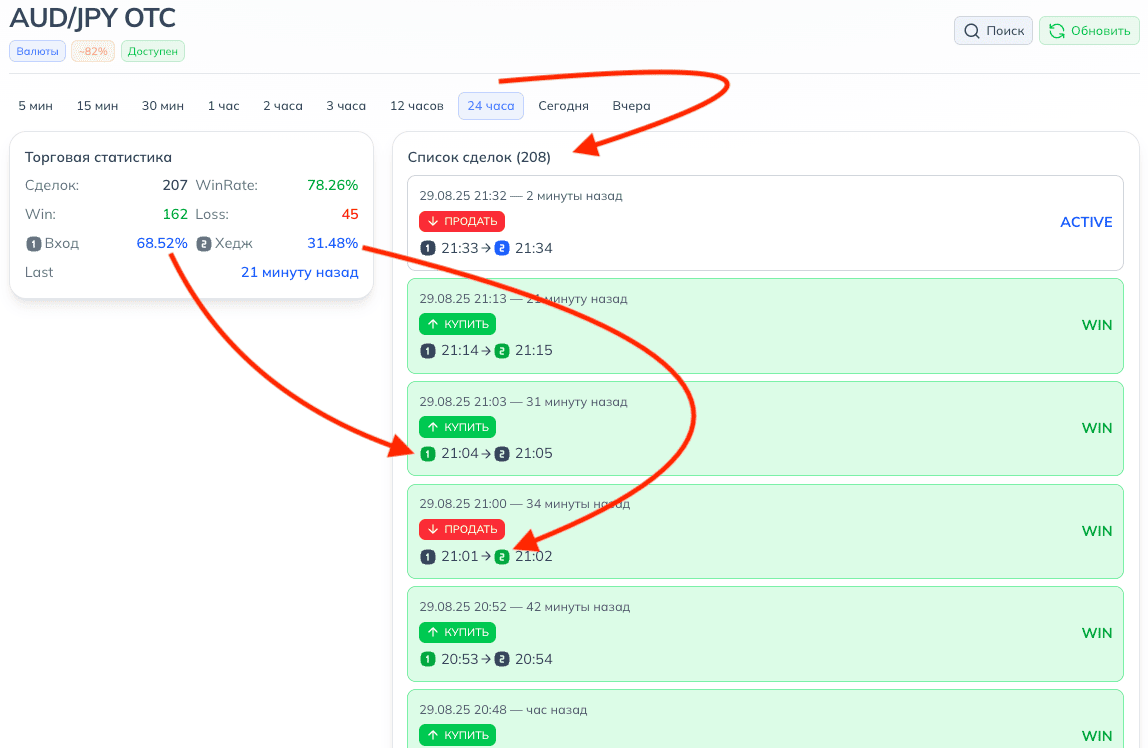1148x748 pixels.
Task: Click the Доступен status badge
Action: click(x=153, y=51)
